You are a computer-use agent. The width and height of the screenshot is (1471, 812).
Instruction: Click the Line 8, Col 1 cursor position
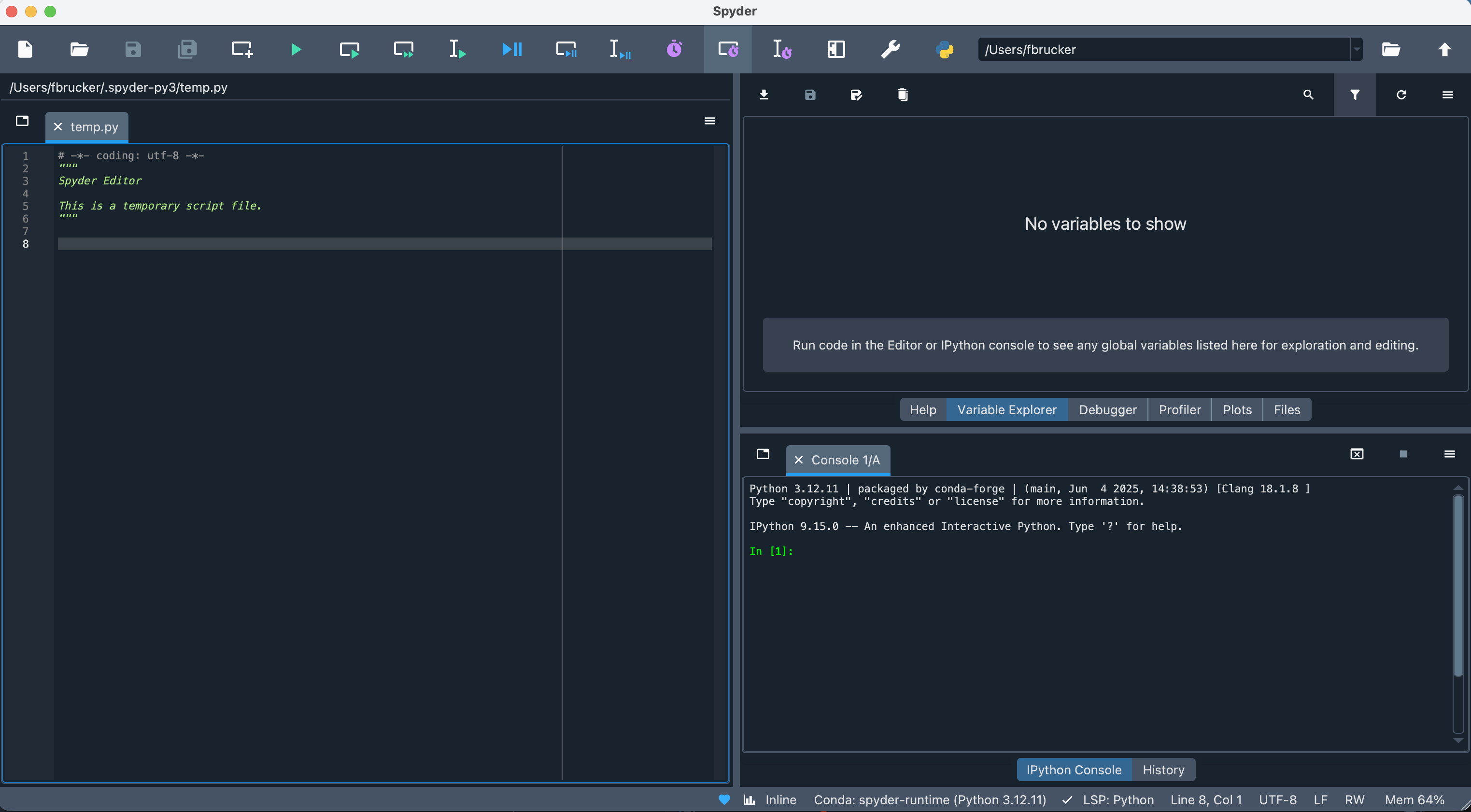coord(1206,799)
